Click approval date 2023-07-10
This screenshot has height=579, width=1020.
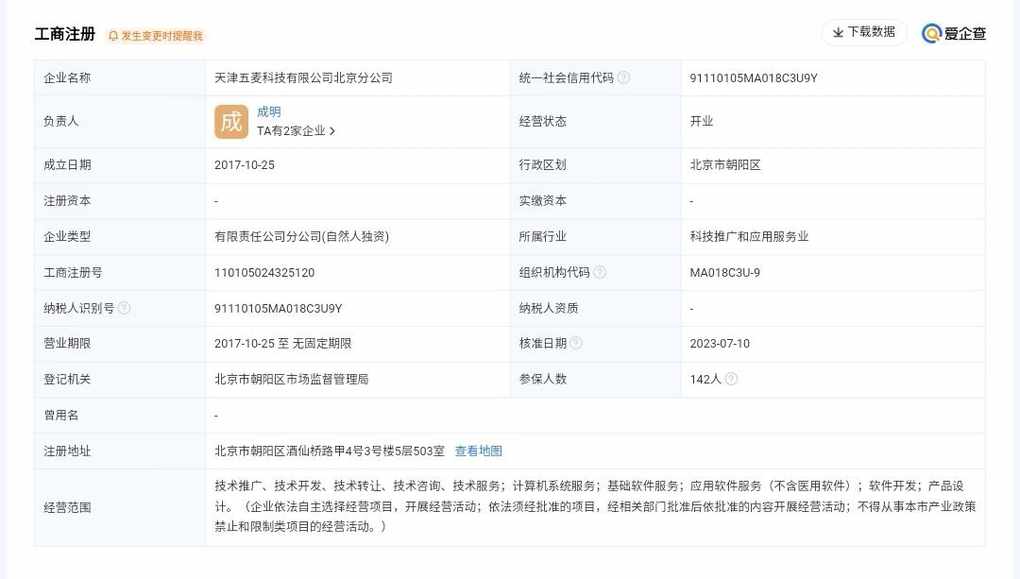pos(719,343)
